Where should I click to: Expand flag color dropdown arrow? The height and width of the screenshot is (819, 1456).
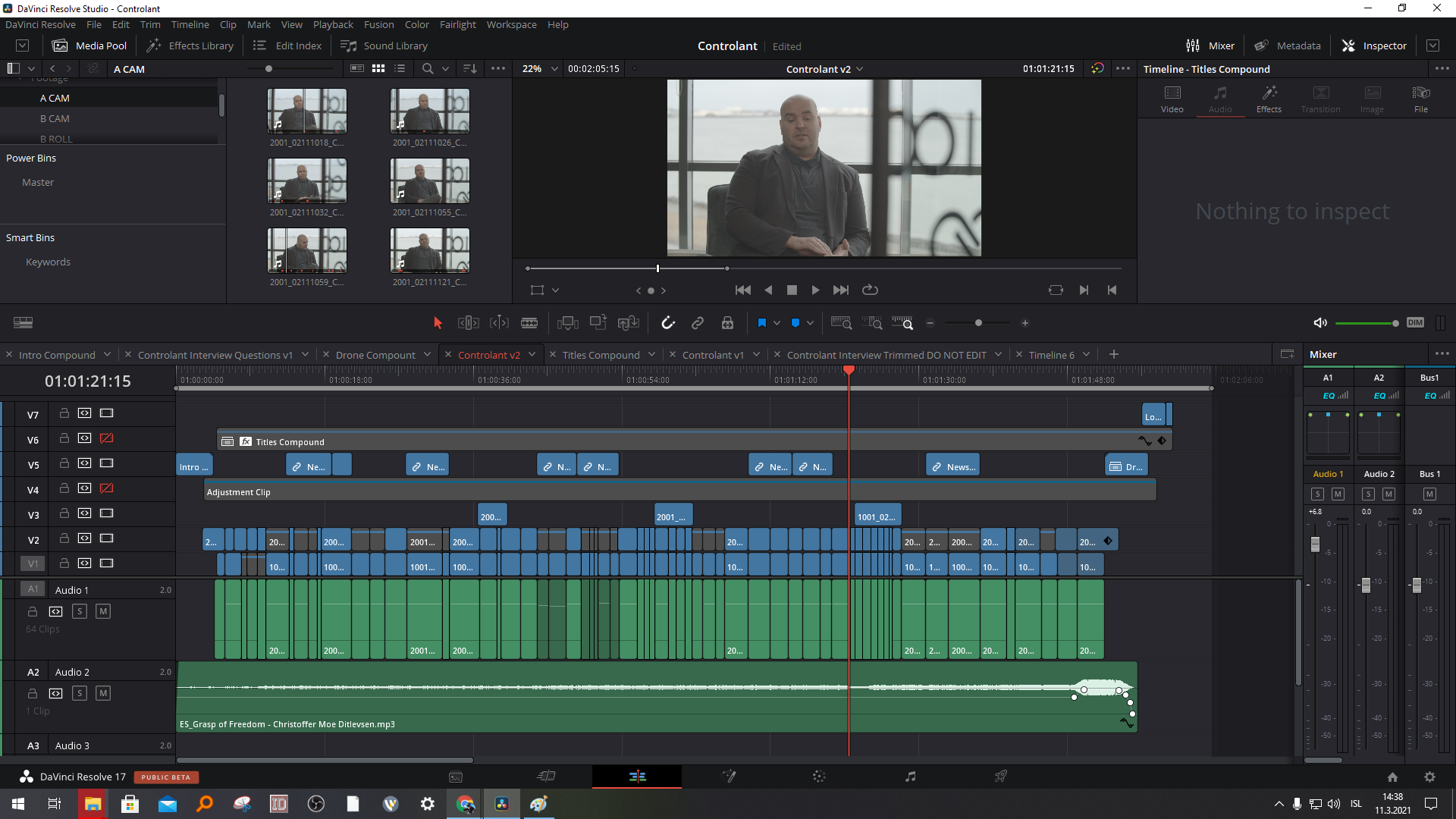click(x=777, y=323)
